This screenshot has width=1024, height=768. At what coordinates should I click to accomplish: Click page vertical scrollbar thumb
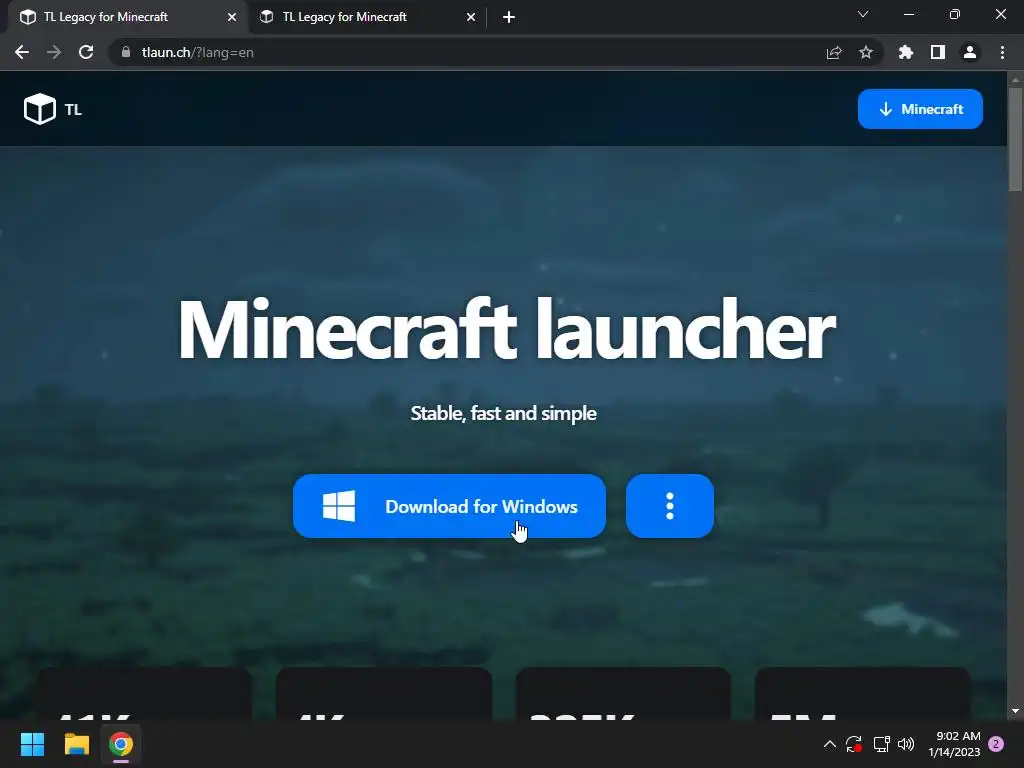pyautogui.click(x=1015, y=139)
